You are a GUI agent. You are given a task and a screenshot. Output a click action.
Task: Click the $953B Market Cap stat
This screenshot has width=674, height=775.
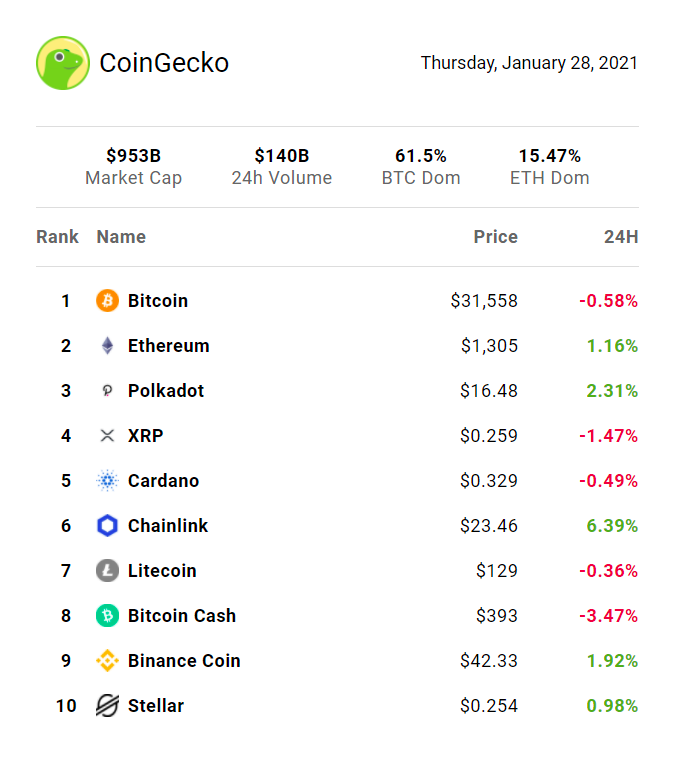[133, 166]
